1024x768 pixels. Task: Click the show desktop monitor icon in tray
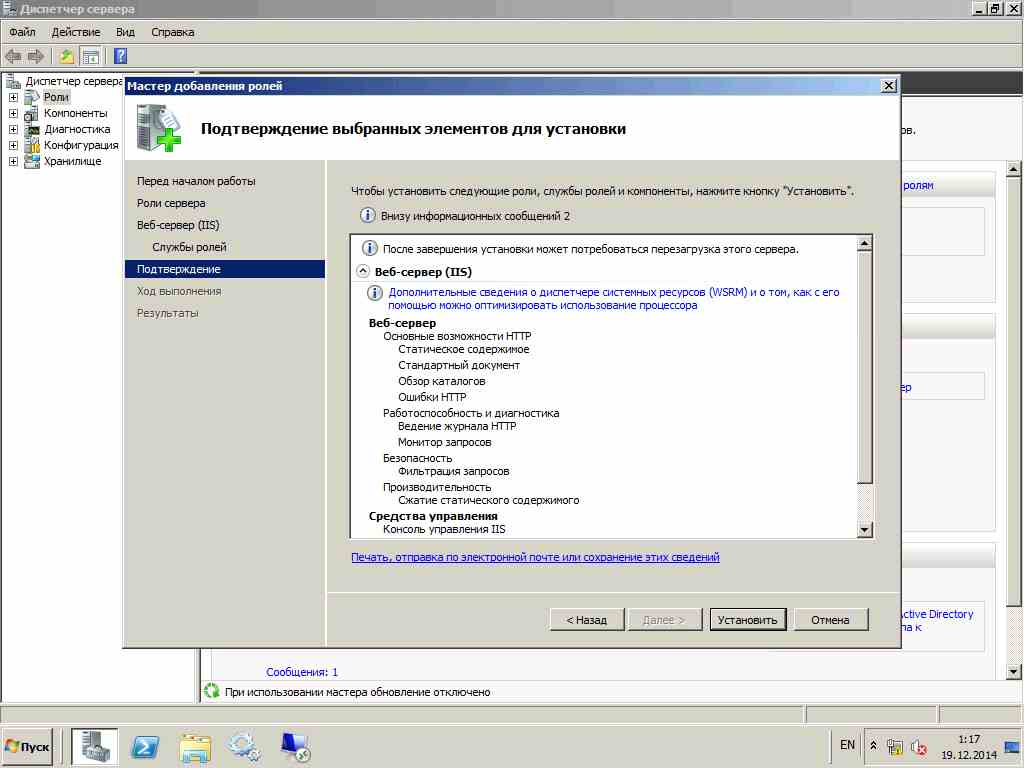click(x=1012, y=746)
